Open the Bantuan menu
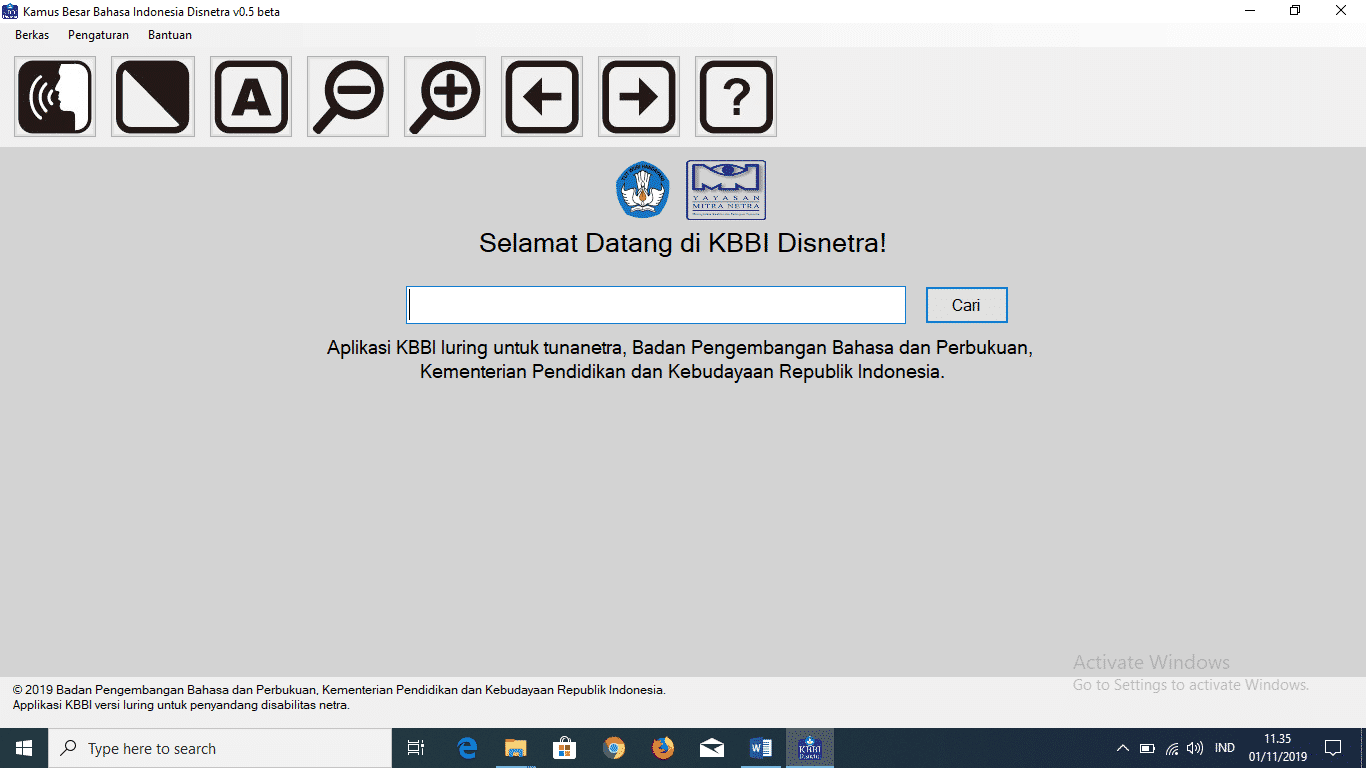 [x=170, y=35]
